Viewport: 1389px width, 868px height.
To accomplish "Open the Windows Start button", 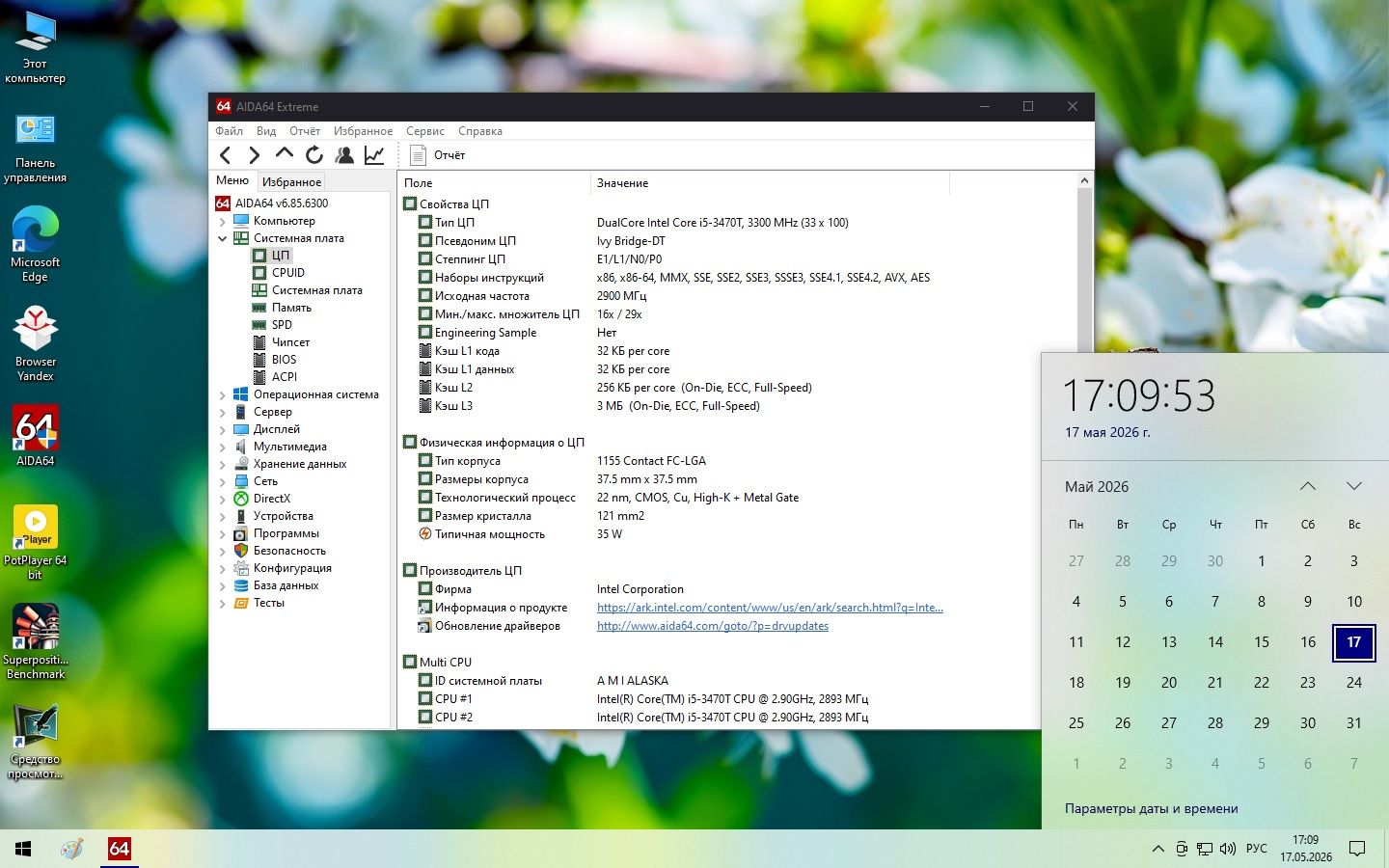I will tap(23, 849).
